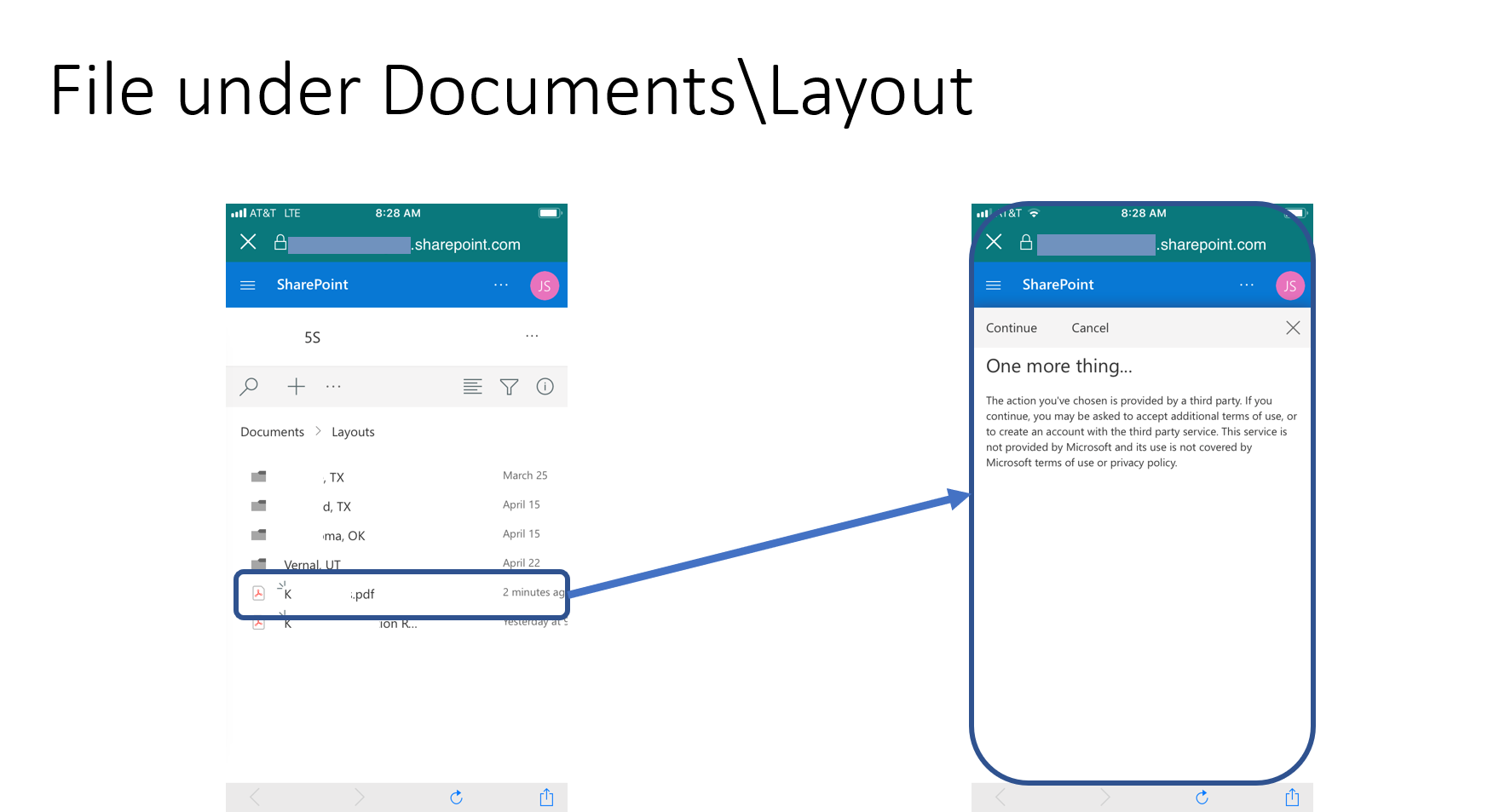Switch view using the list view icon

click(472, 387)
